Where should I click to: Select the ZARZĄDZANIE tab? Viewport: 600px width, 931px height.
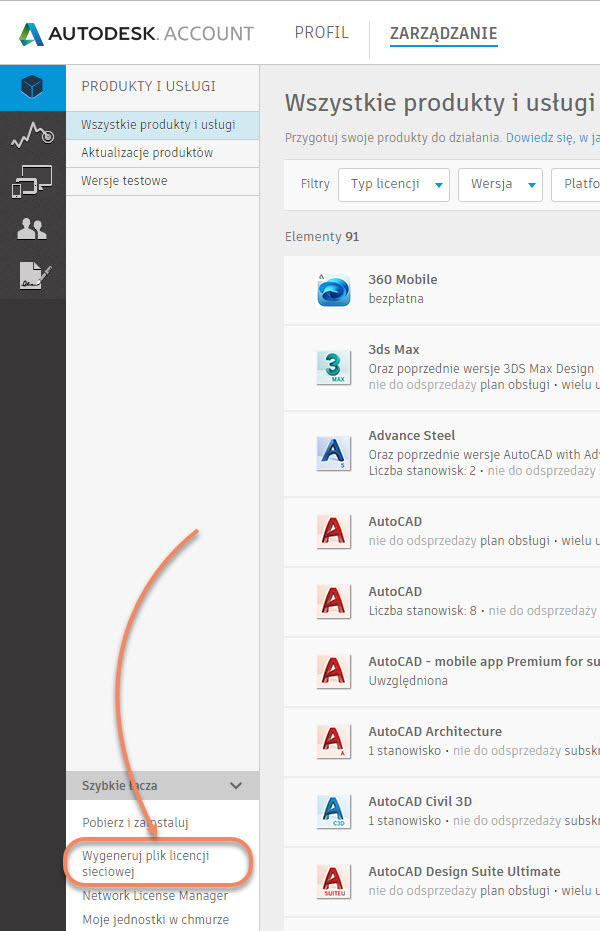(443, 34)
